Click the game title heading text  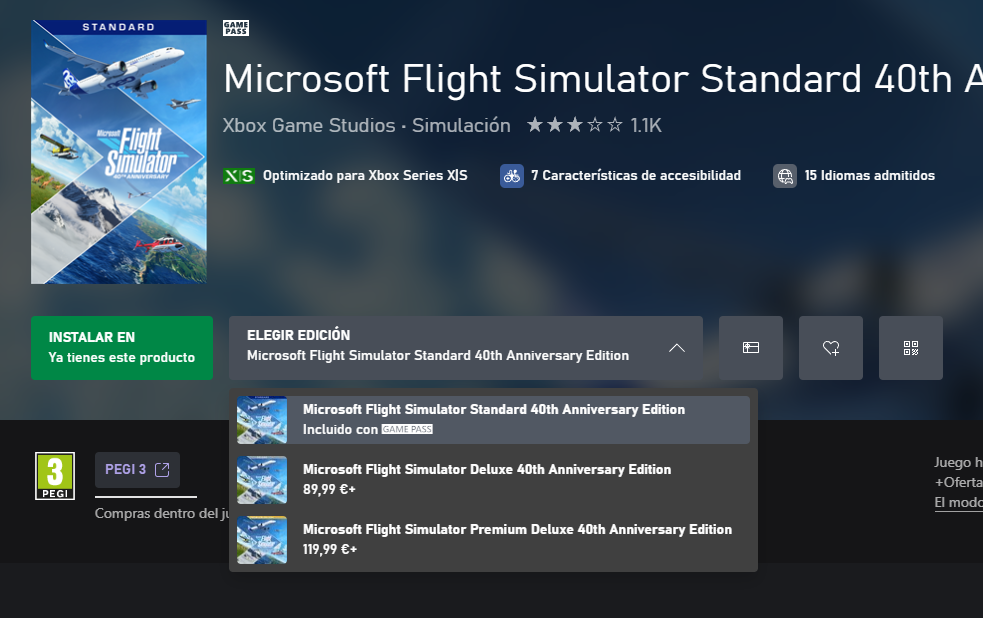click(x=602, y=79)
